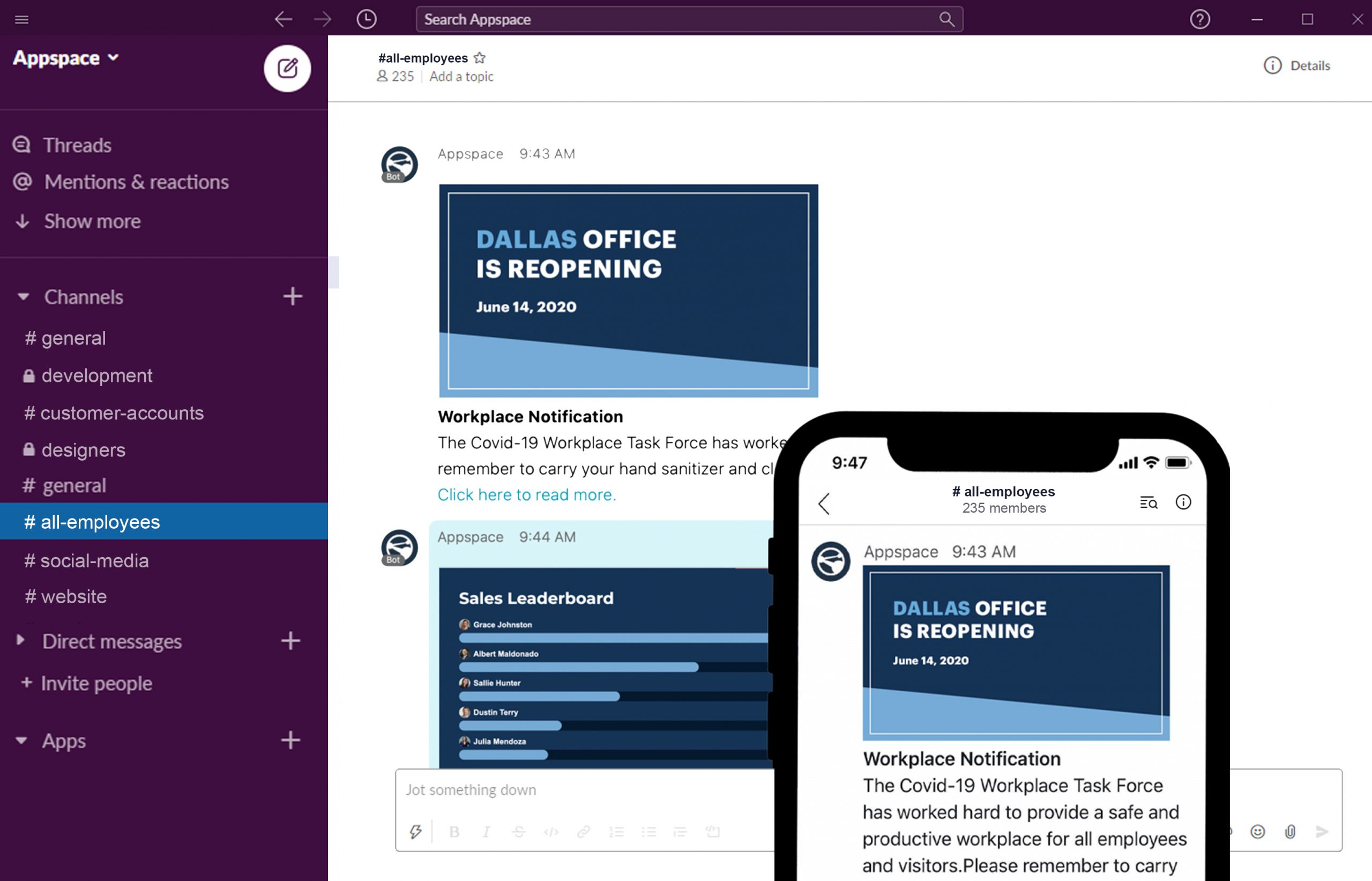Image resolution: width=1372 pixels, height=881 pixels.
Task: Click the attachment icon in message input
Action: tap(1291, 831)
